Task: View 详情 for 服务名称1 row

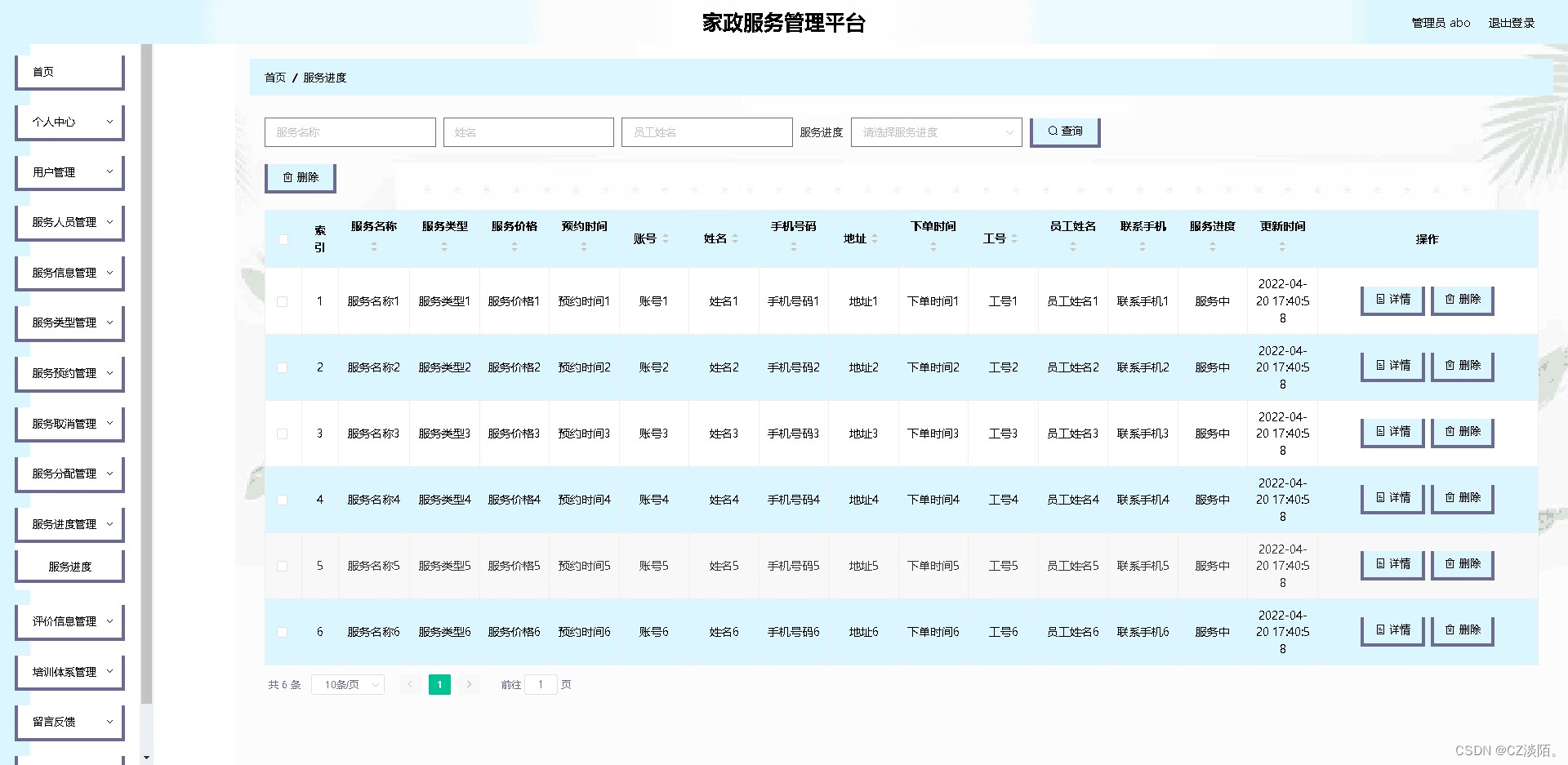Action: 1392,300
